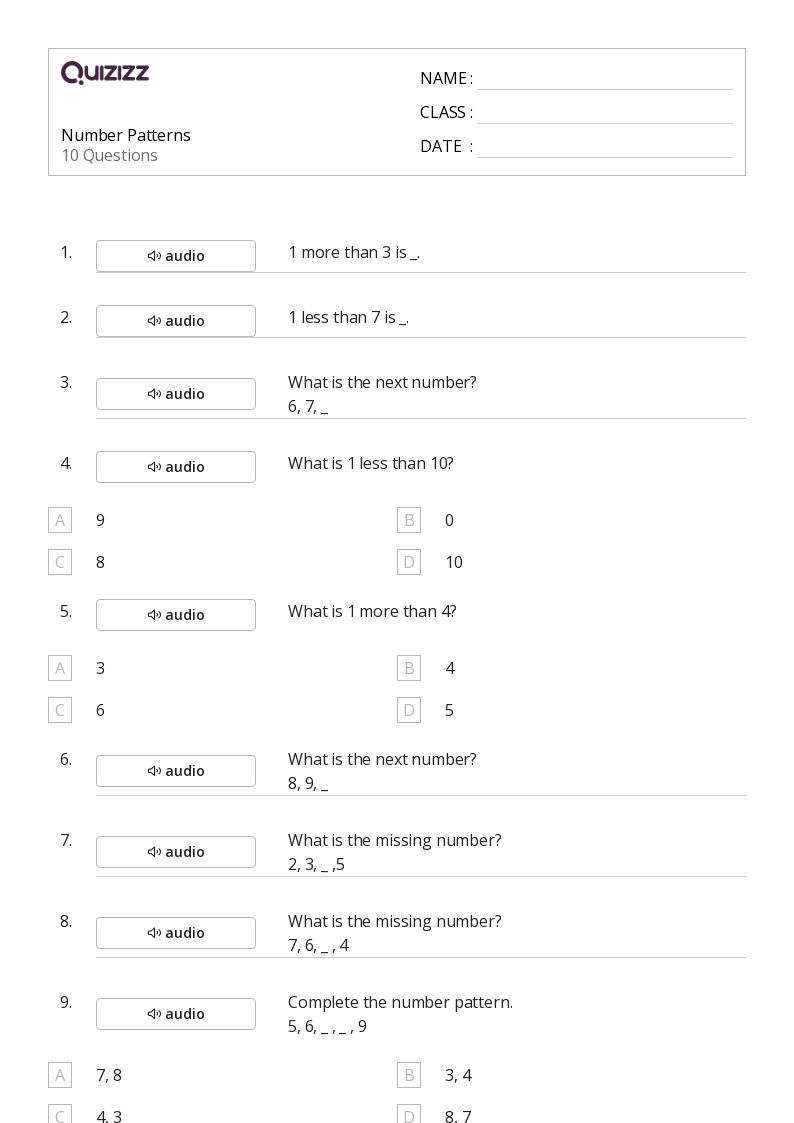Select option D for question 4
Viewport: 794px width, 1123px height.
[408, 562]
